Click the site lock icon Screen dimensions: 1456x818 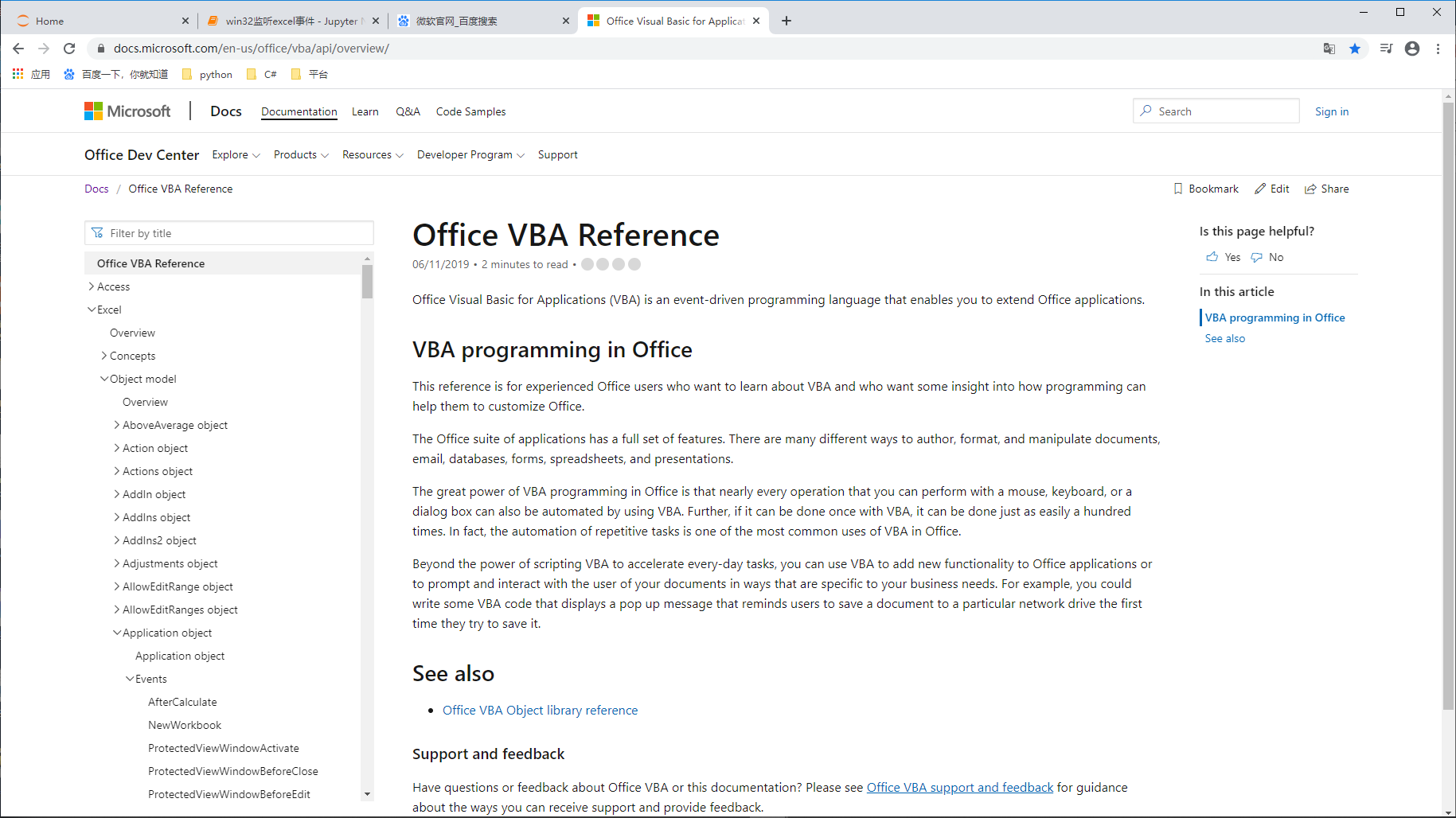[x=100, y=49]
